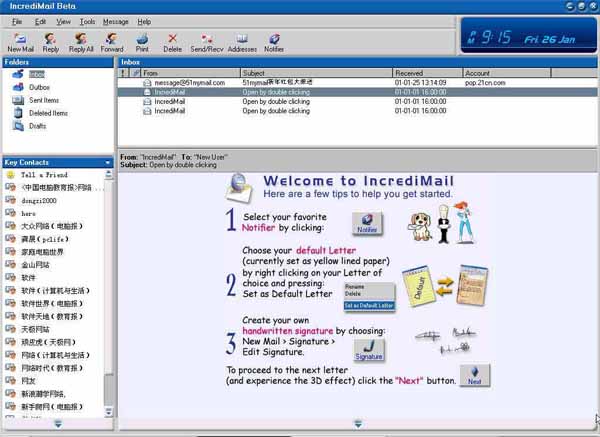Image resolution: width=600 pixels, height=437 pixels.
Task: Click the butler notifier character image
Action: pyautogui.click(x=443, y=225)
